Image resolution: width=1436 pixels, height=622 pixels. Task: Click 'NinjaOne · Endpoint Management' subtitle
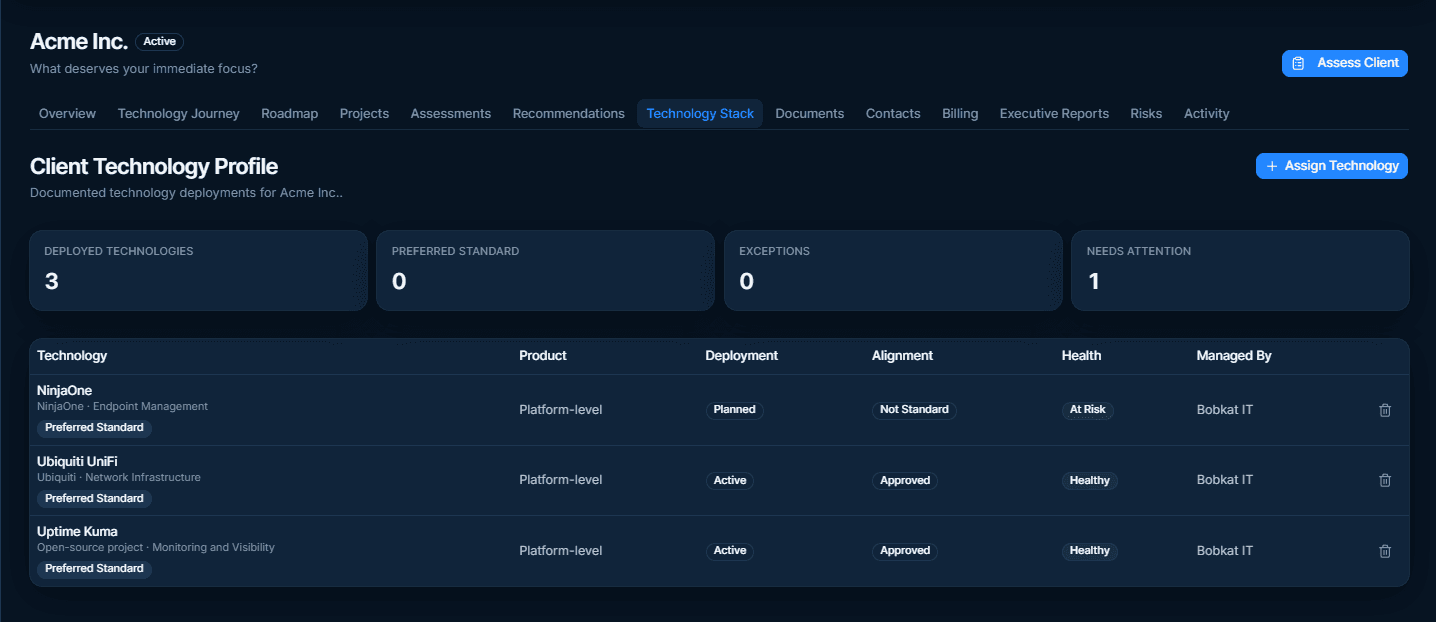click(122, 407)
